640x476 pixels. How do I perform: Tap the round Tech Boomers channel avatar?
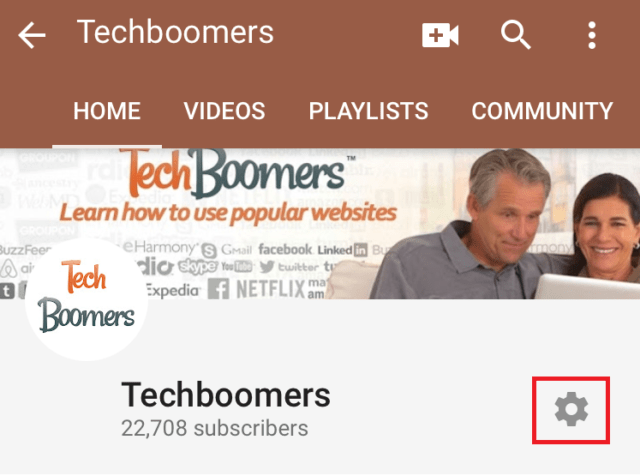pyautogui.click(x=86, y=300)
